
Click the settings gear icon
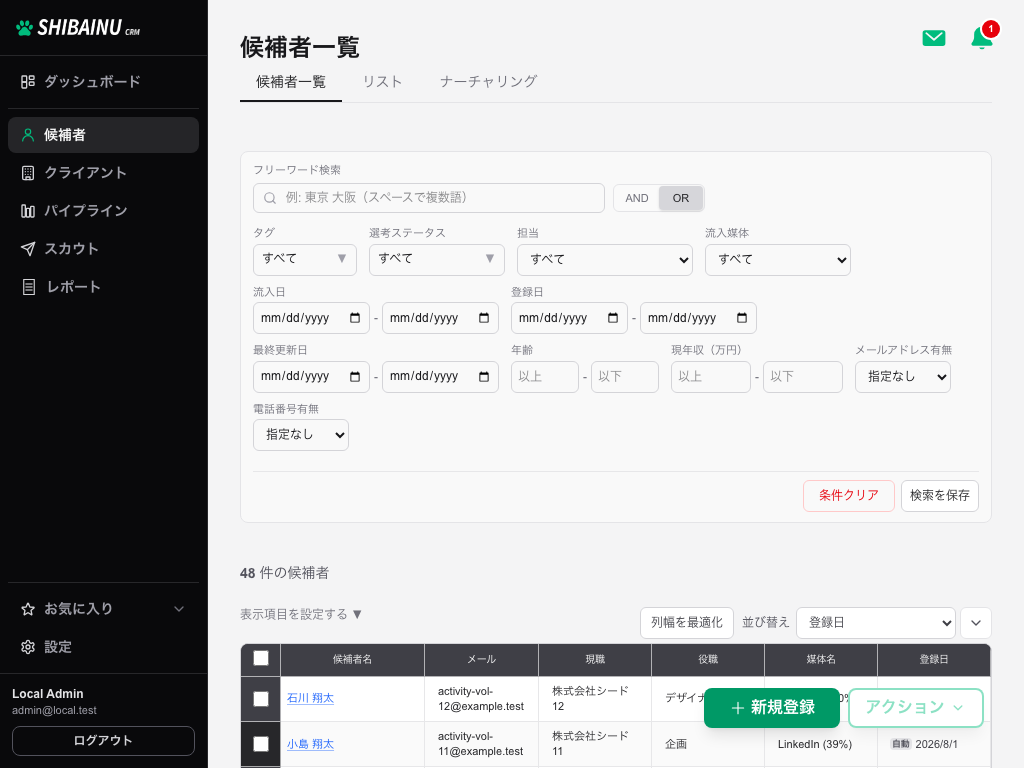[x=27, y=647]
